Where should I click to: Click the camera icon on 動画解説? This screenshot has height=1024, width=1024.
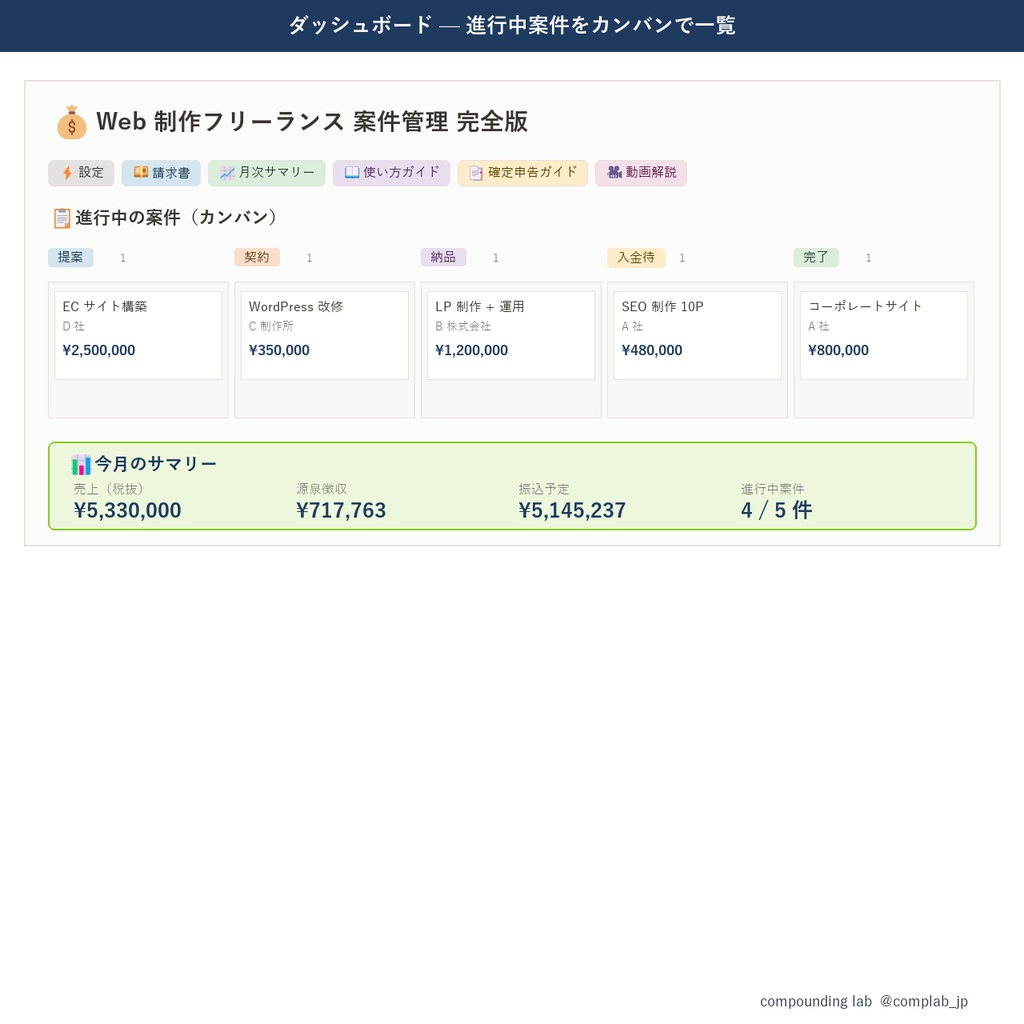coord(615,172)
